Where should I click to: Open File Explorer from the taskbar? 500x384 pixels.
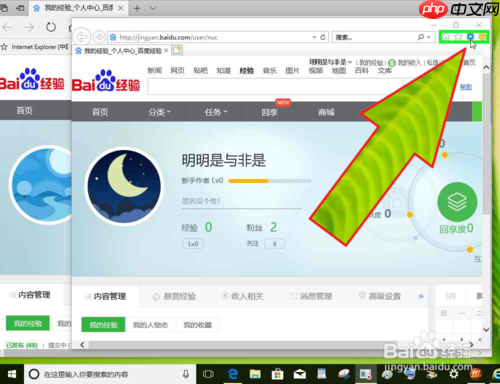point(255,374)
